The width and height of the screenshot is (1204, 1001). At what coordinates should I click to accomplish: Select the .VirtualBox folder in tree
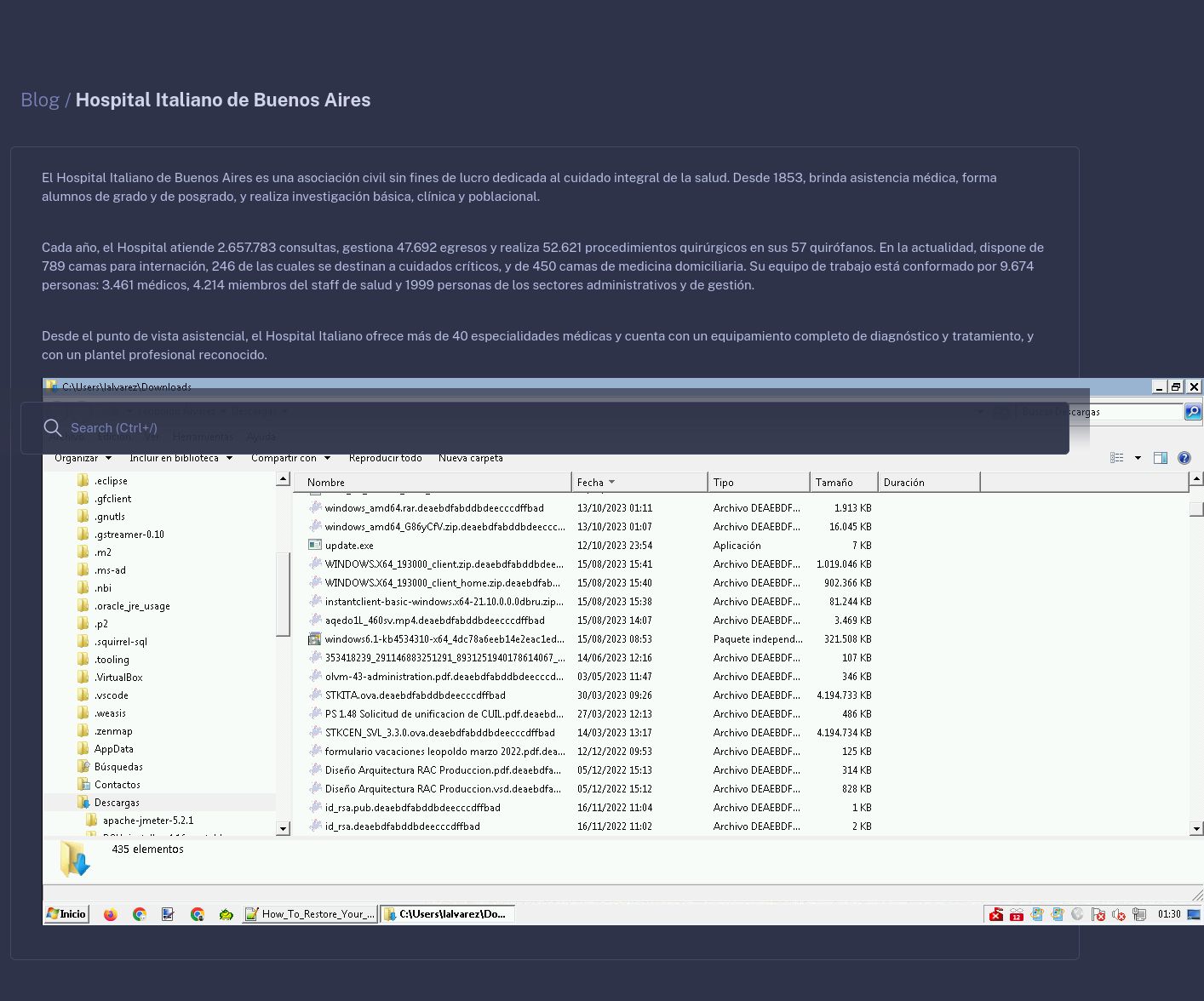(118, 678)
